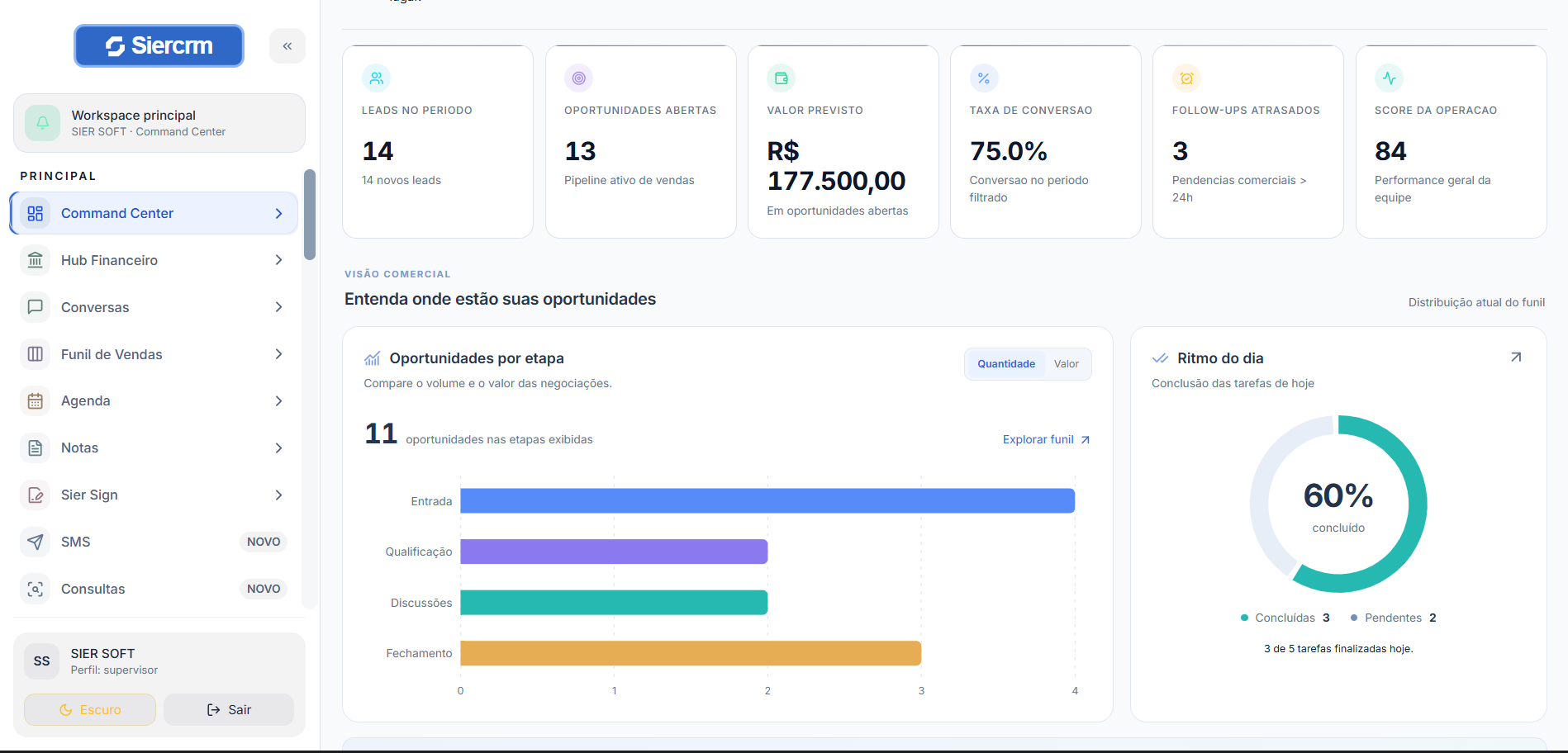Viewport: 1568px width, 753px height.
Task: Switch chart to Quantidade view
Action: (1006, 364)
